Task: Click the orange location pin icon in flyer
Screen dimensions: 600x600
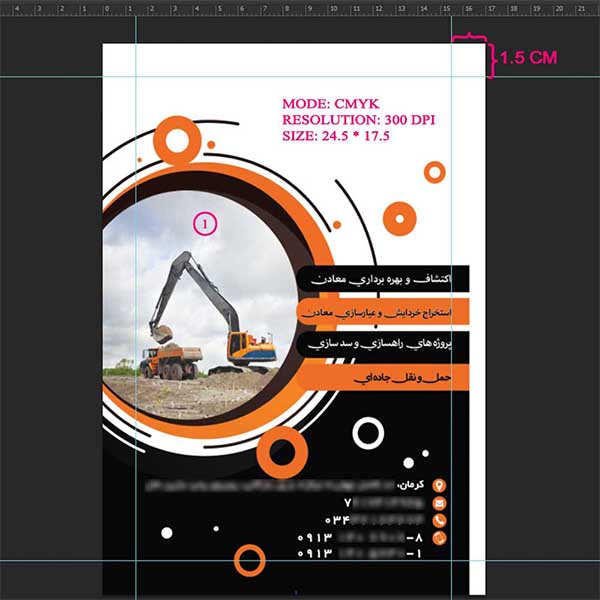Action: [439, 485]
